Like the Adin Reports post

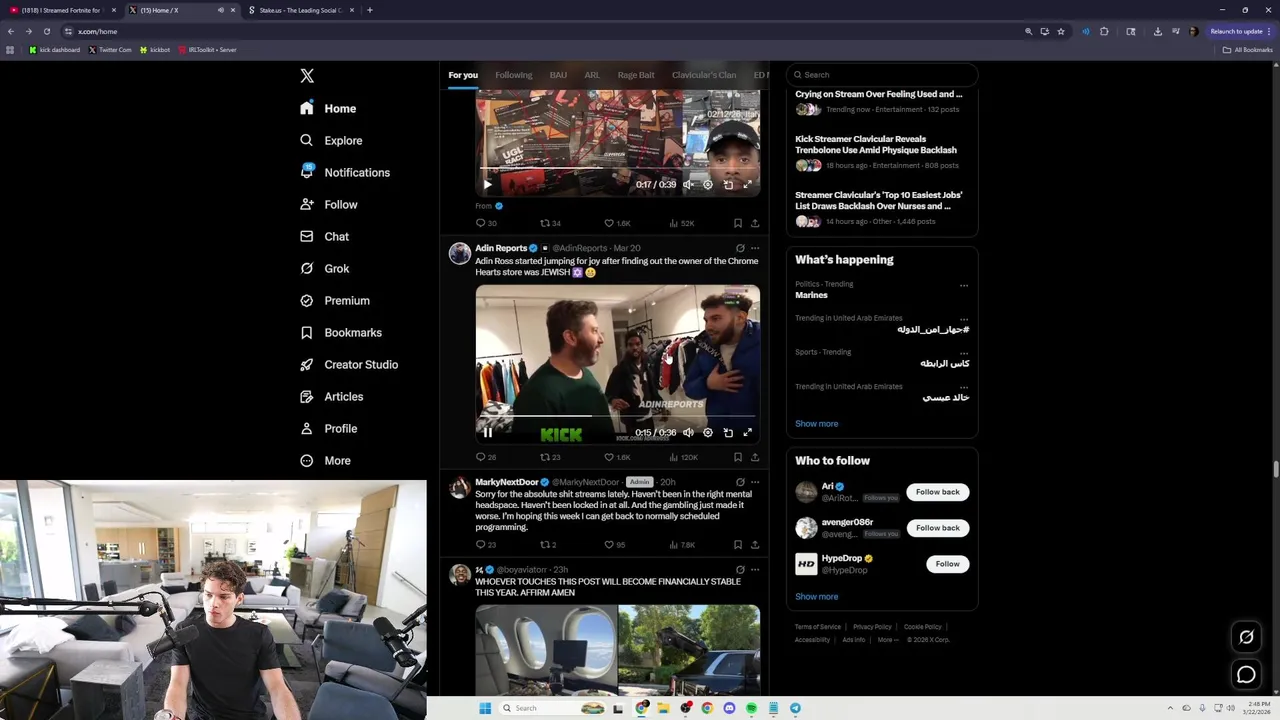click(x=617, y=457)
